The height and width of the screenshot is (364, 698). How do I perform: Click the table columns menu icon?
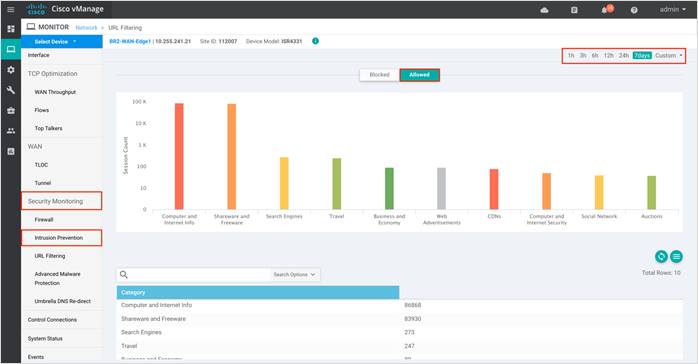676,256
